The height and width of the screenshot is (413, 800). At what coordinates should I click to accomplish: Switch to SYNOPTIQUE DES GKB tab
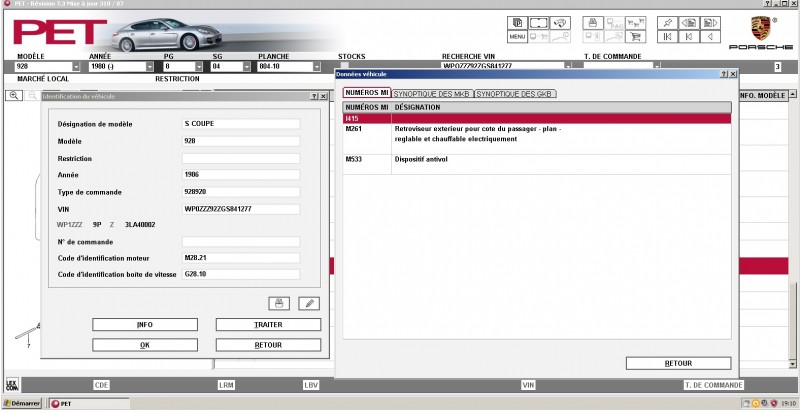point(515,94)
